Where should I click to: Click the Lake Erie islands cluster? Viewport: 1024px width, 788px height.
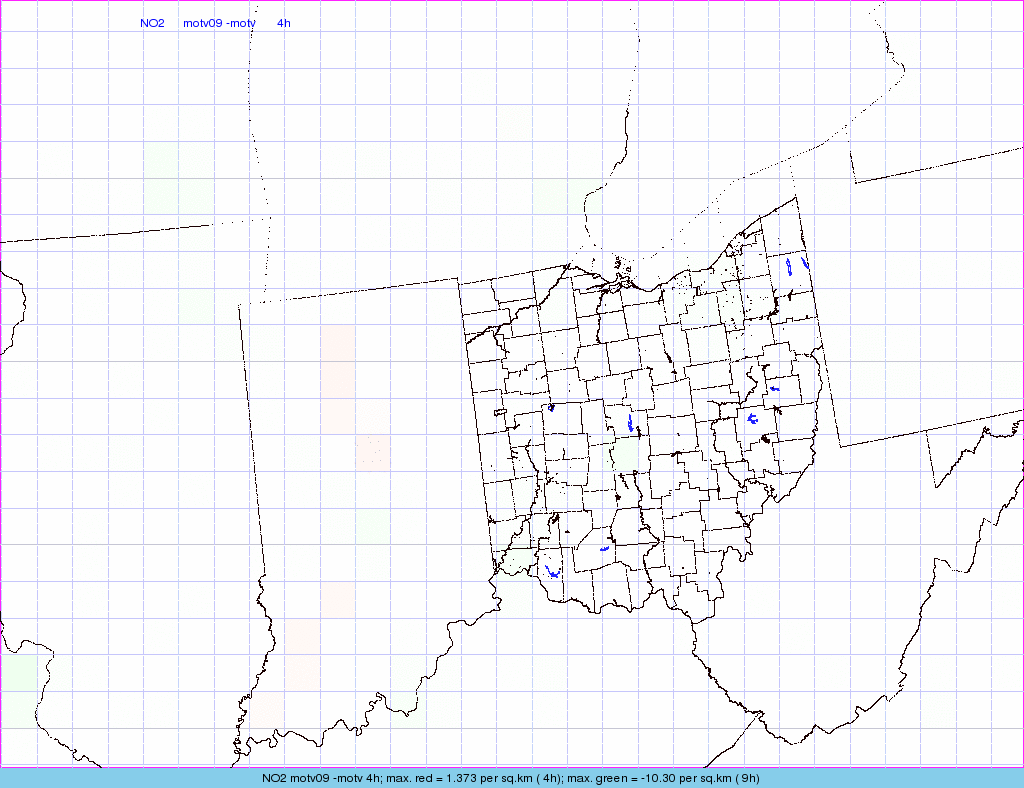pos(624,267)
